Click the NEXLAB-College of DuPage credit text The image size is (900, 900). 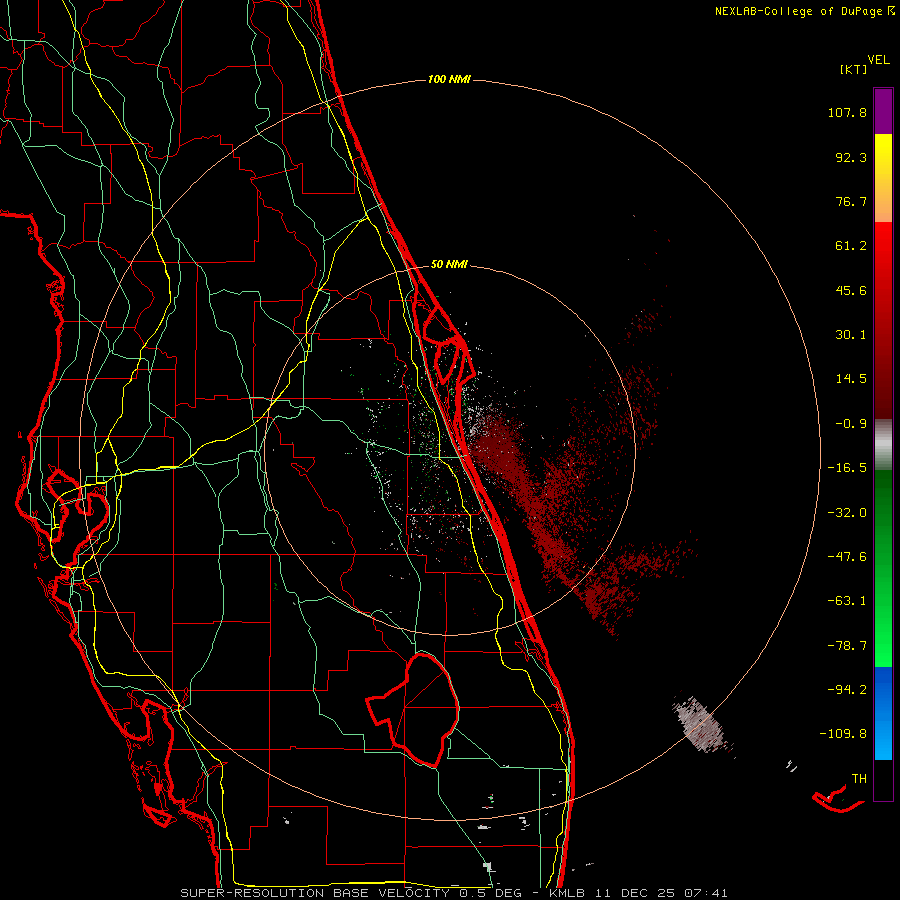804,11
